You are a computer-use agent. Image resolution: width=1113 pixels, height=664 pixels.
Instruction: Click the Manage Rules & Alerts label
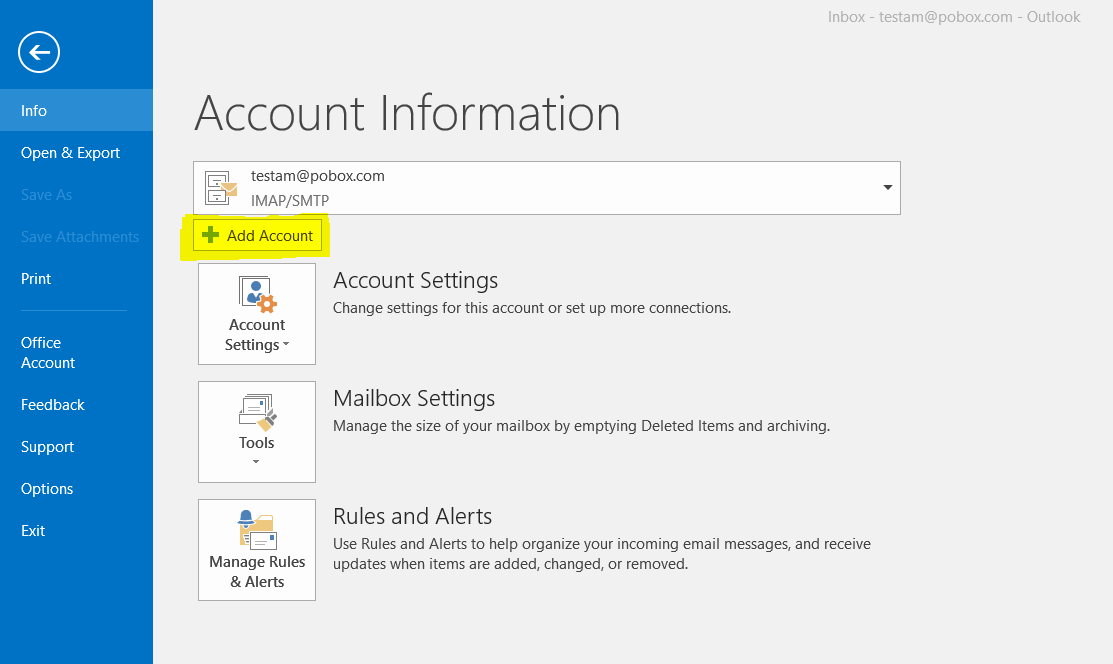[x=257, y=572]
